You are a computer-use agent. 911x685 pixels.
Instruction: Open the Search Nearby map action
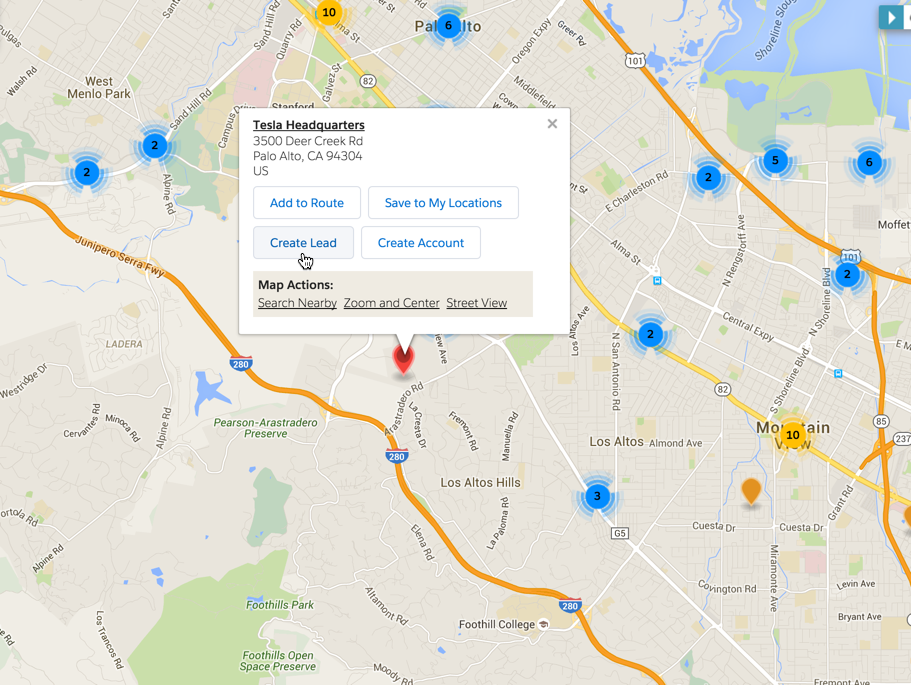click(297, 303)
